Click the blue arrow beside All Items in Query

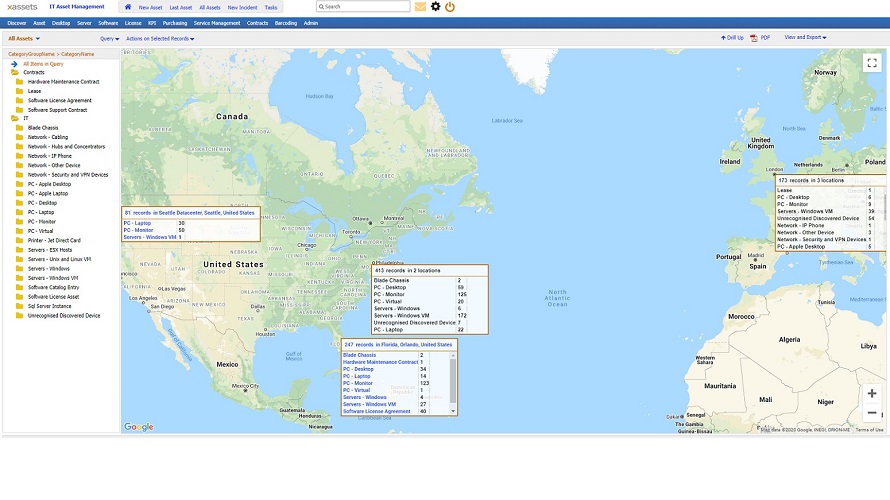[14, 64]
